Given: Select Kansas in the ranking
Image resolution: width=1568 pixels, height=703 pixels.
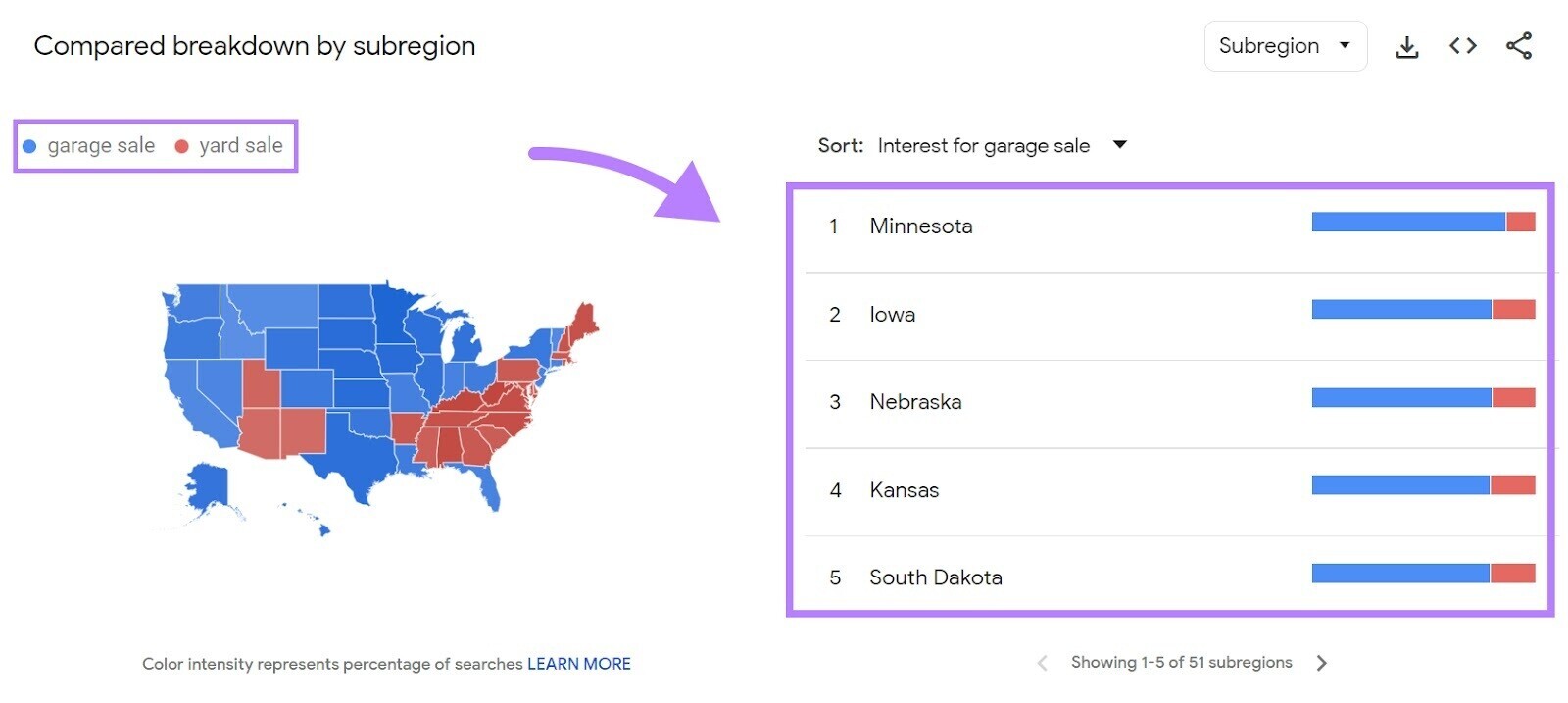Looking at the screenshot, I should click(x=905, y=489).
